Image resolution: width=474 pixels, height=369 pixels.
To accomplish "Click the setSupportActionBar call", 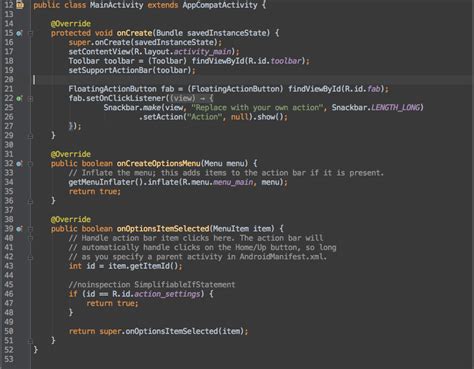I will (111, 70).
